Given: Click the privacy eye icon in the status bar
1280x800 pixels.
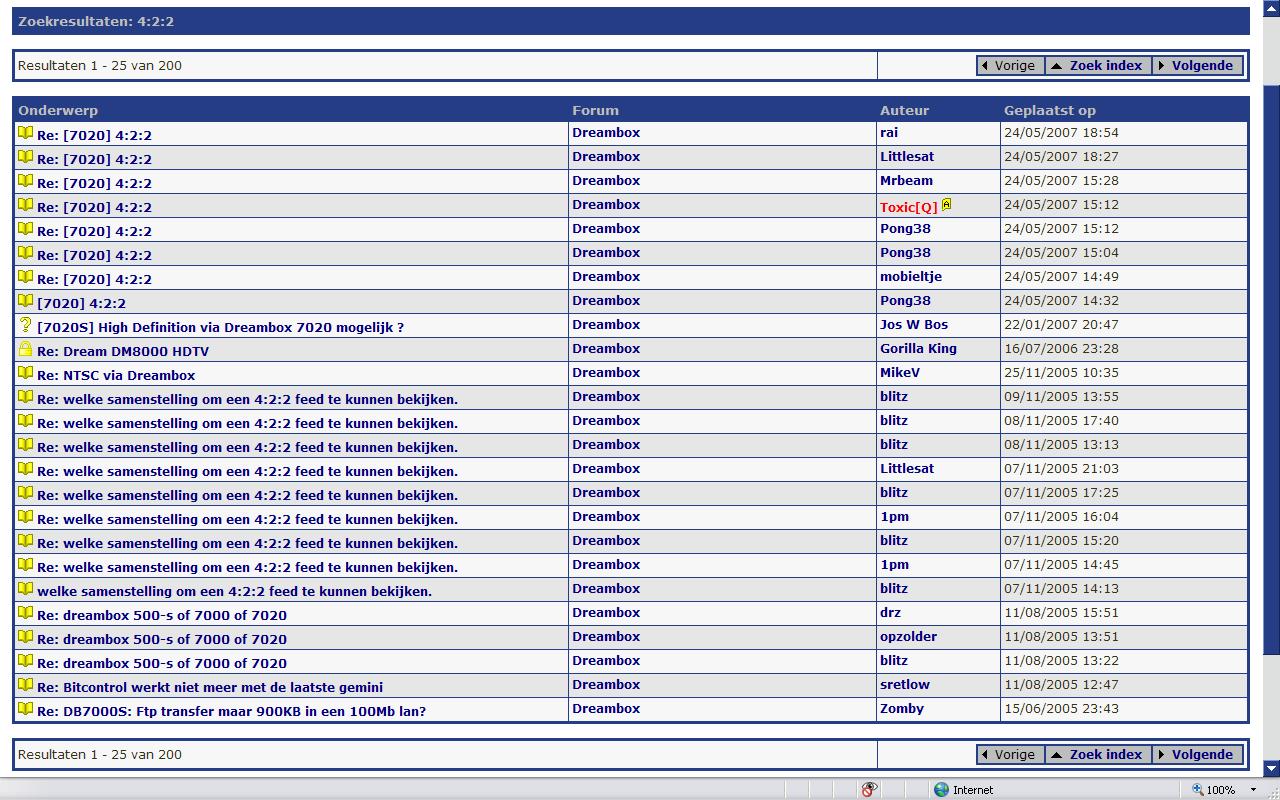Looking at the screenshot, I should tap(869, 789).
